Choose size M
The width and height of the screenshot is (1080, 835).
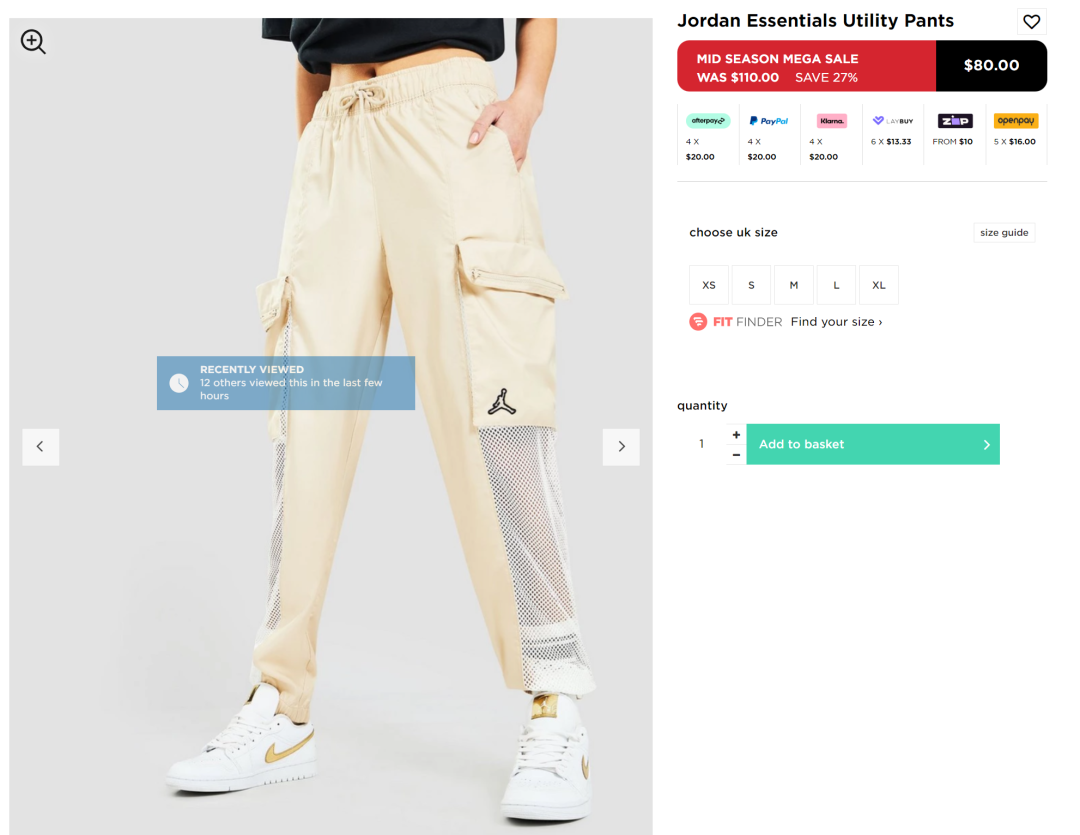point(793,285)
